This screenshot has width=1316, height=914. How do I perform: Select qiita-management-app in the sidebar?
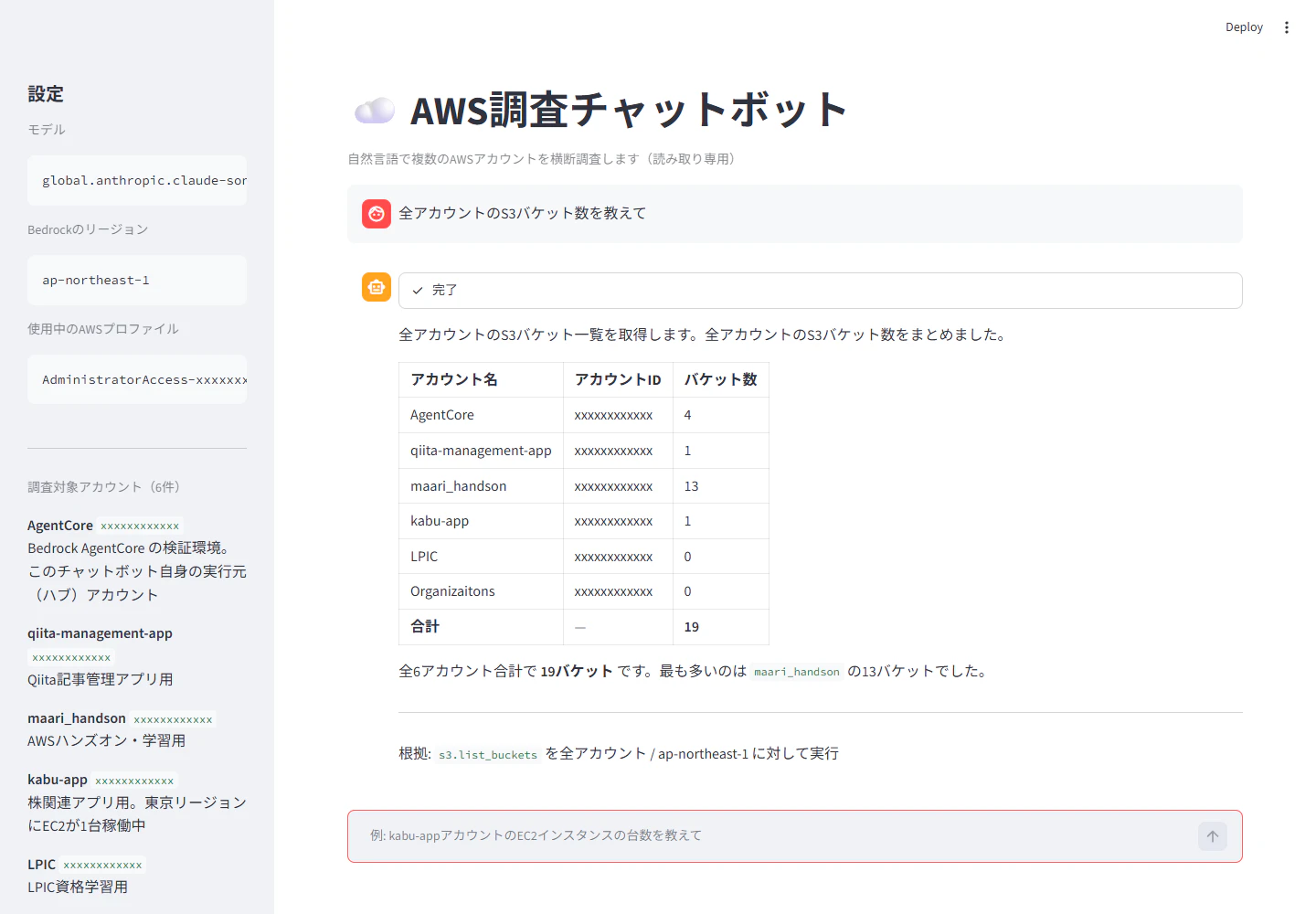point(100,633)
